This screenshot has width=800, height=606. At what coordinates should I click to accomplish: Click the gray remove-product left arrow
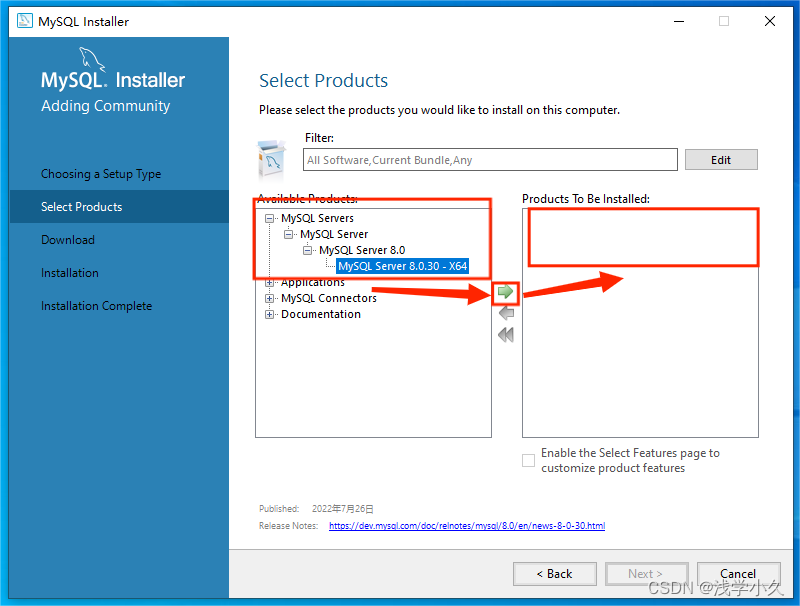506,313
